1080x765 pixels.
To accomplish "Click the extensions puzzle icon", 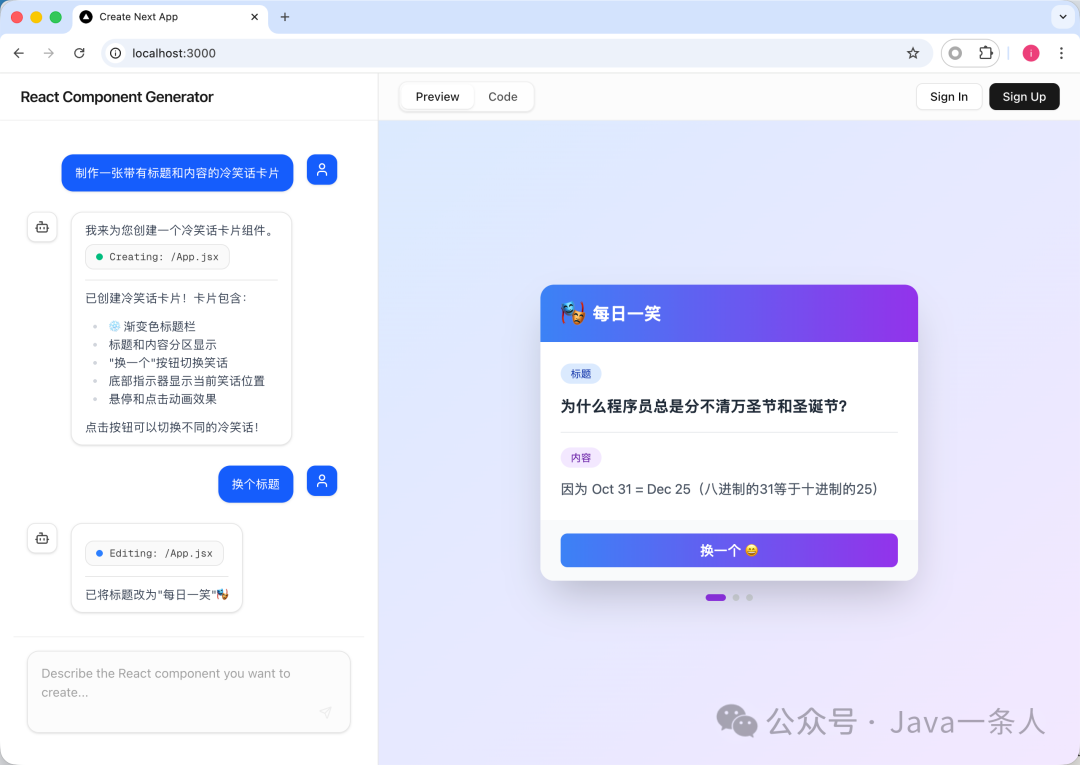I will (985, 53).
